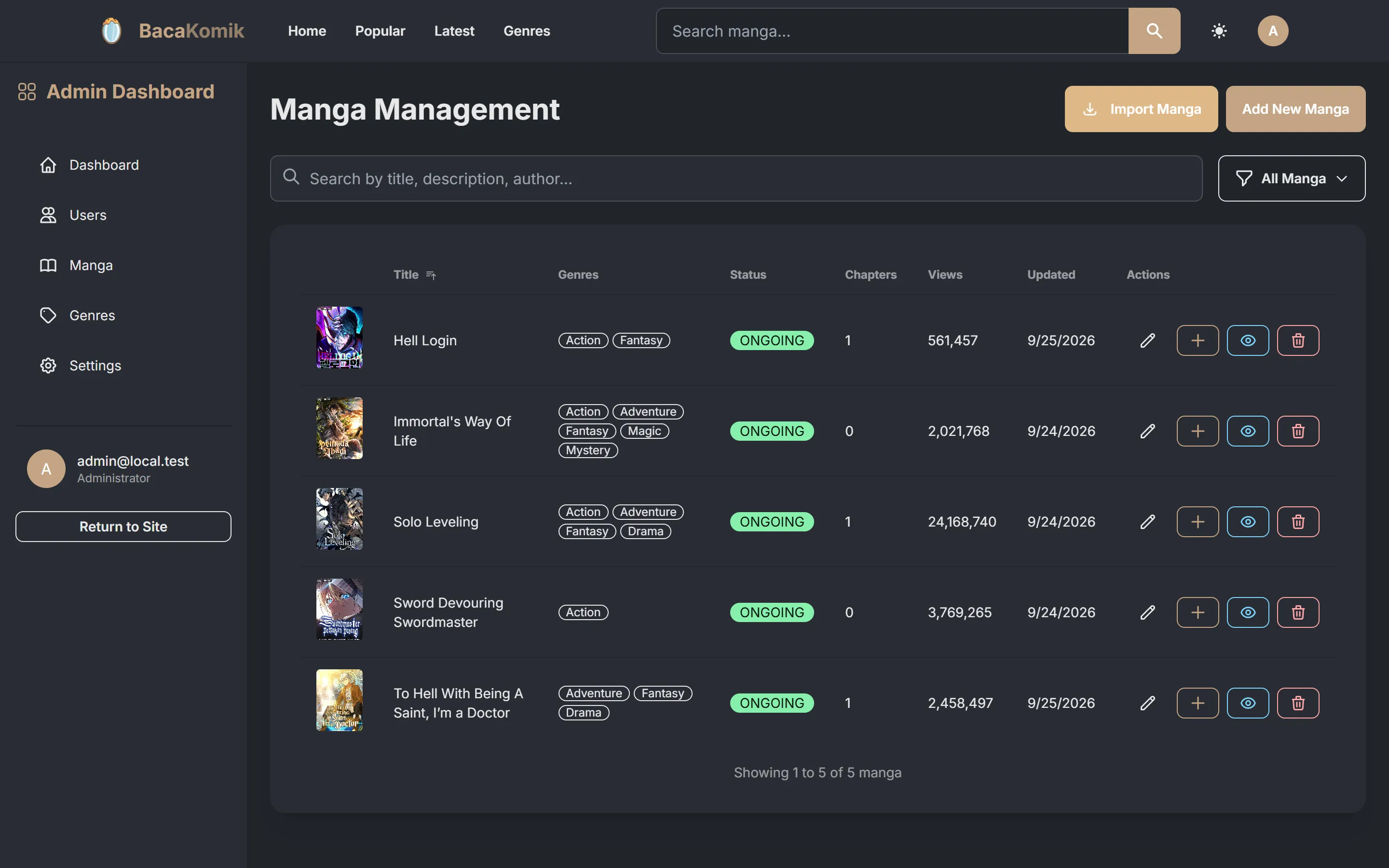View Sword Devouring Swordmaster eye icon
The image size is (1389, 868).
(x=1248, y=612)
